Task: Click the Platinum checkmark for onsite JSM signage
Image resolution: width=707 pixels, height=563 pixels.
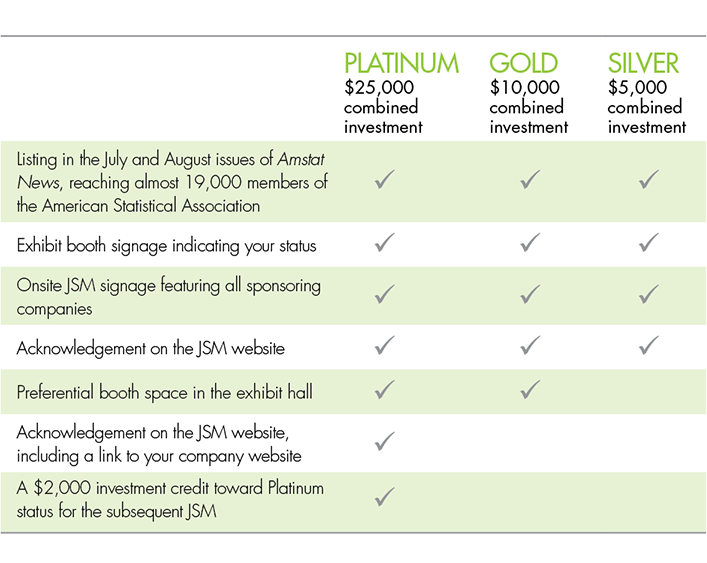Action: coord(384,295)
